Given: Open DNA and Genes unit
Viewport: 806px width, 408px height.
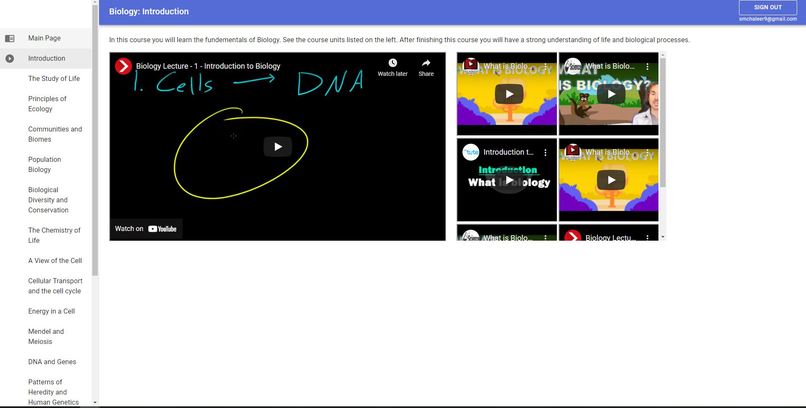Looking at the screenshot, I should (x=52, y=362).
